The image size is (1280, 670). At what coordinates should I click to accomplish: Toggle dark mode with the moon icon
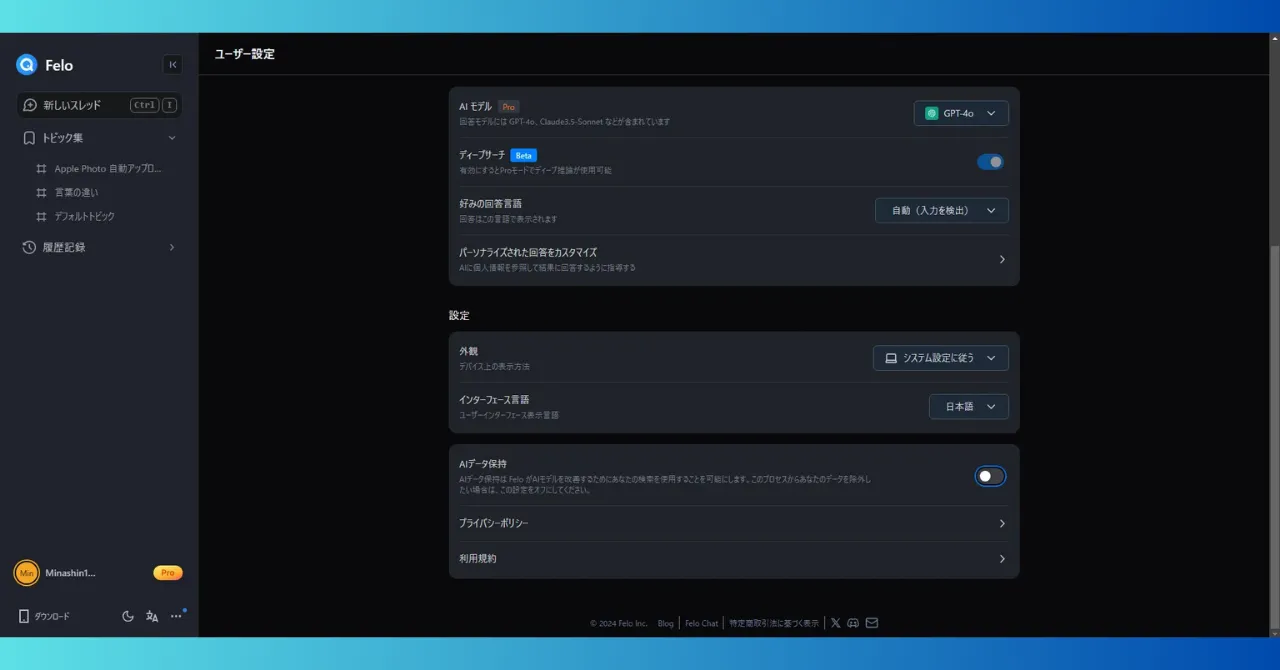(x=128, y=617)
